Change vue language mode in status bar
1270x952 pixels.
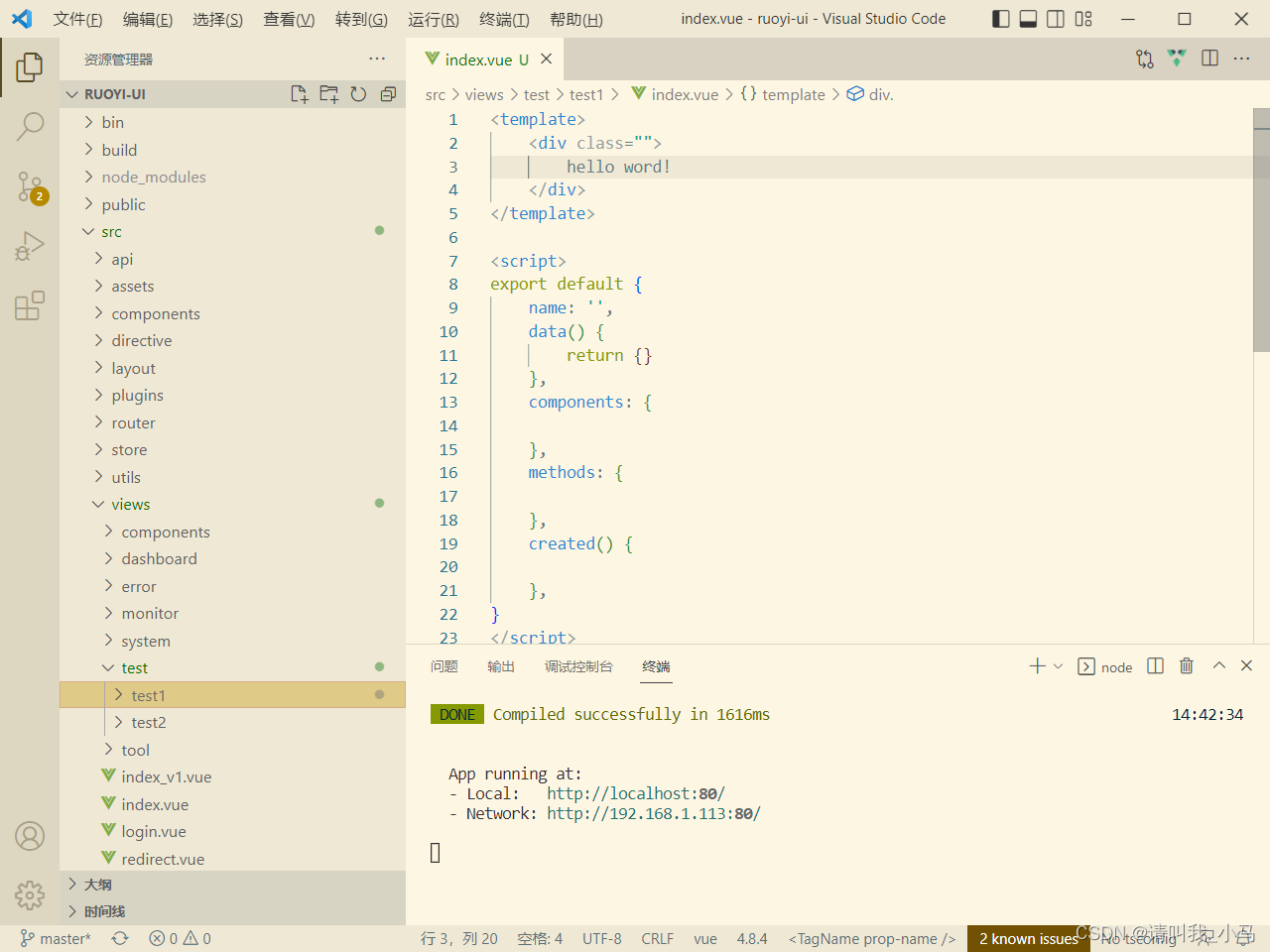pos(705,938)
